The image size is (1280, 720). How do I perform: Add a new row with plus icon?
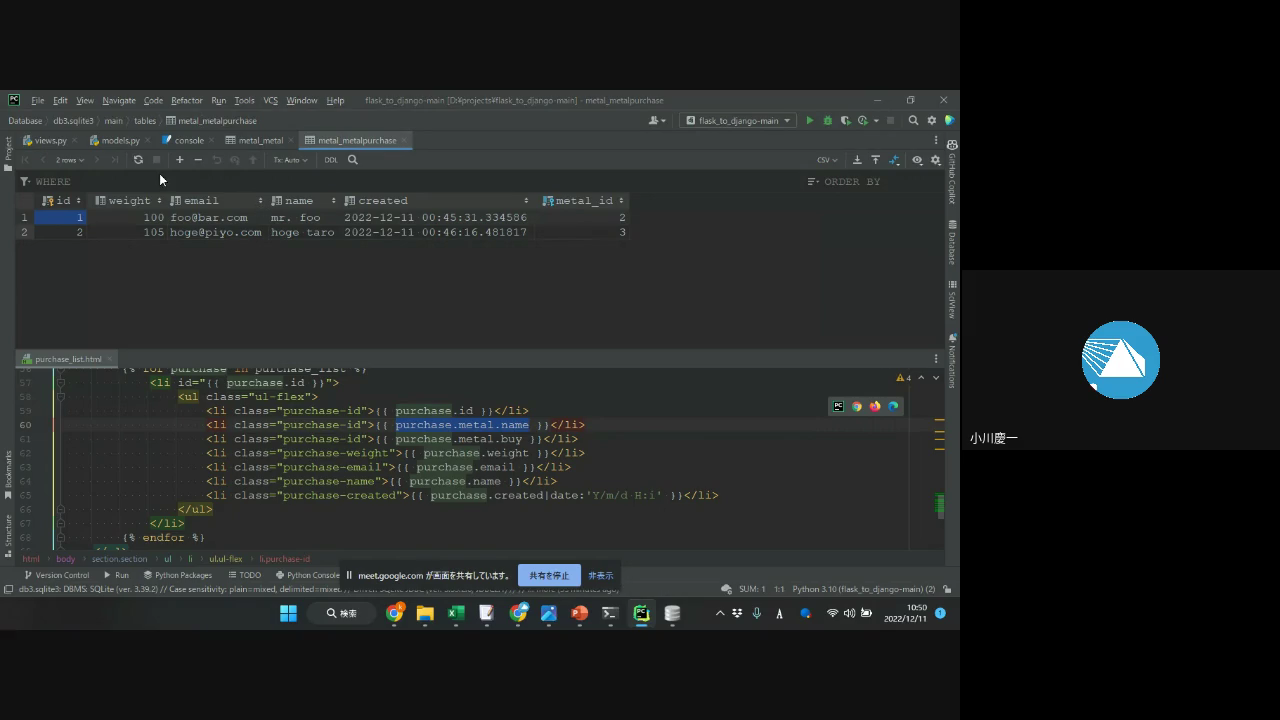pos(180,160)
